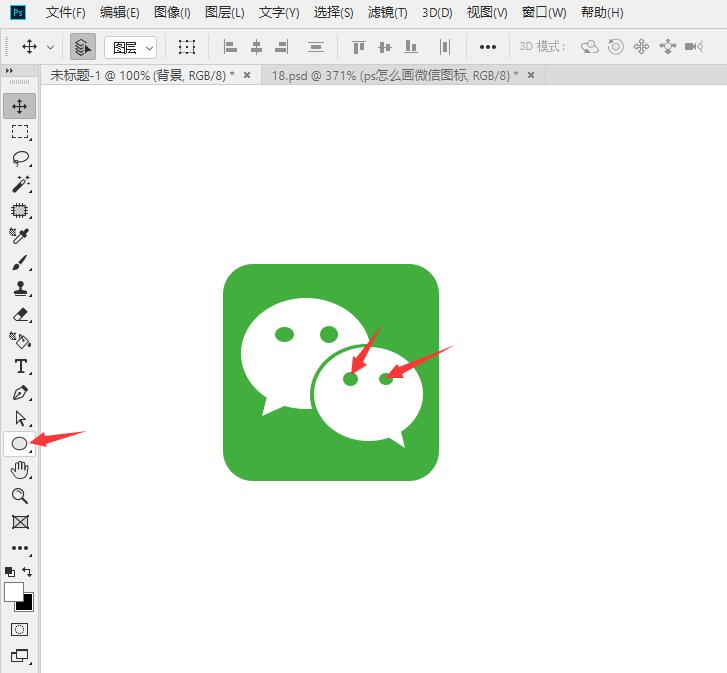Select the Frame tool
Viewport: 727px width, 673px height.
(x=20, y=522)
